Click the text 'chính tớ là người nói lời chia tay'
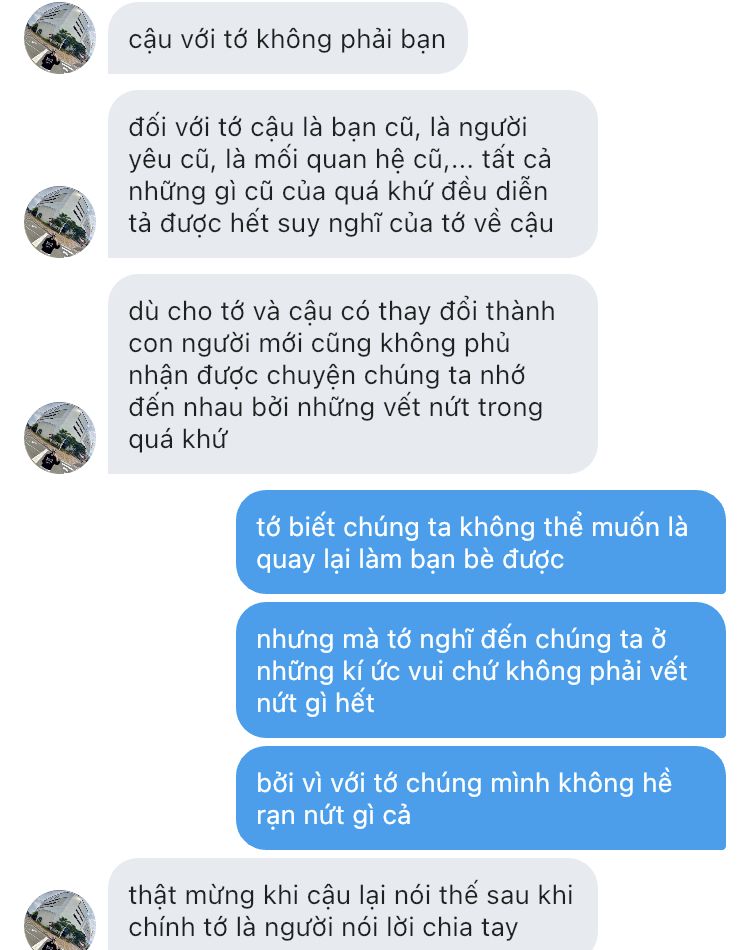 (324, 928)
